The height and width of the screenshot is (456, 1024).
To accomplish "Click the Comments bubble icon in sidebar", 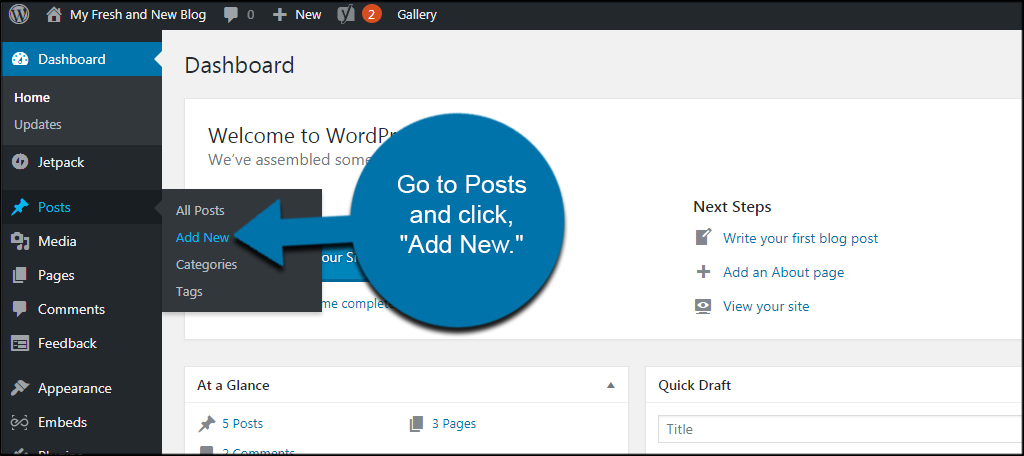I will coord(20,309).
